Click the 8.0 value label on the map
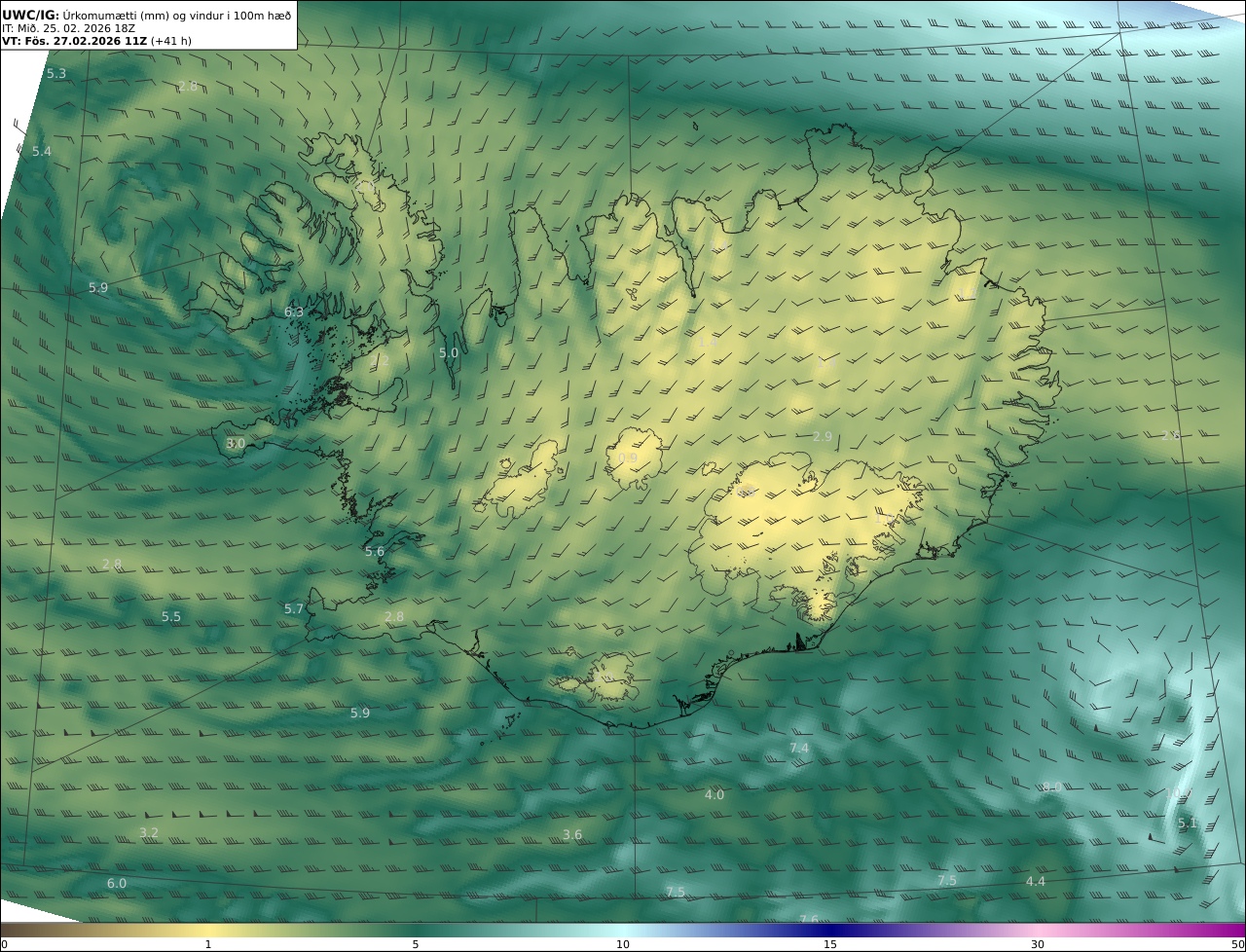1246x952 pixels. pyautogui.click(x=1052, y=787)
